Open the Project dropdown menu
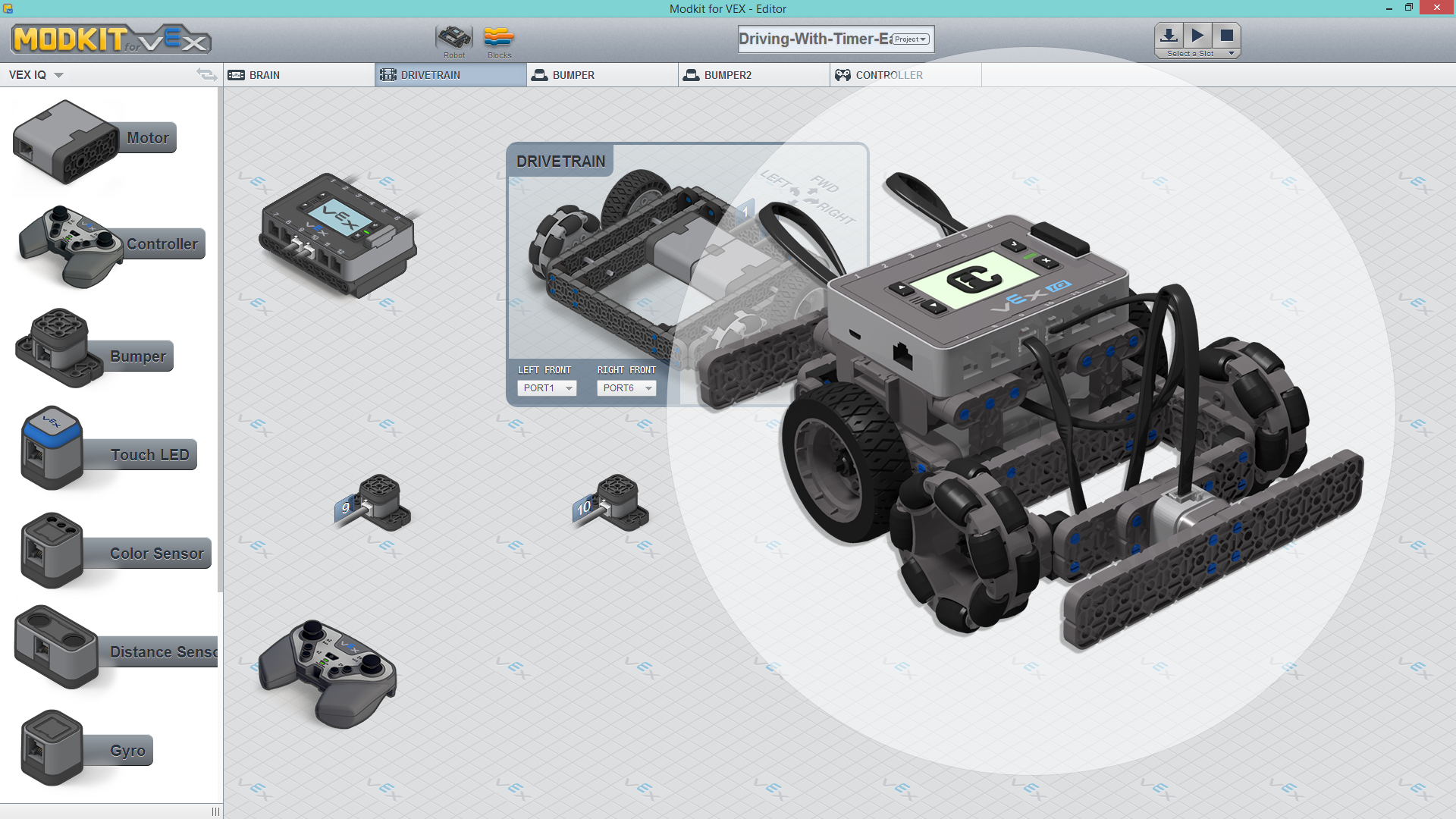The image size is (1456, 819). coord(911,39)
